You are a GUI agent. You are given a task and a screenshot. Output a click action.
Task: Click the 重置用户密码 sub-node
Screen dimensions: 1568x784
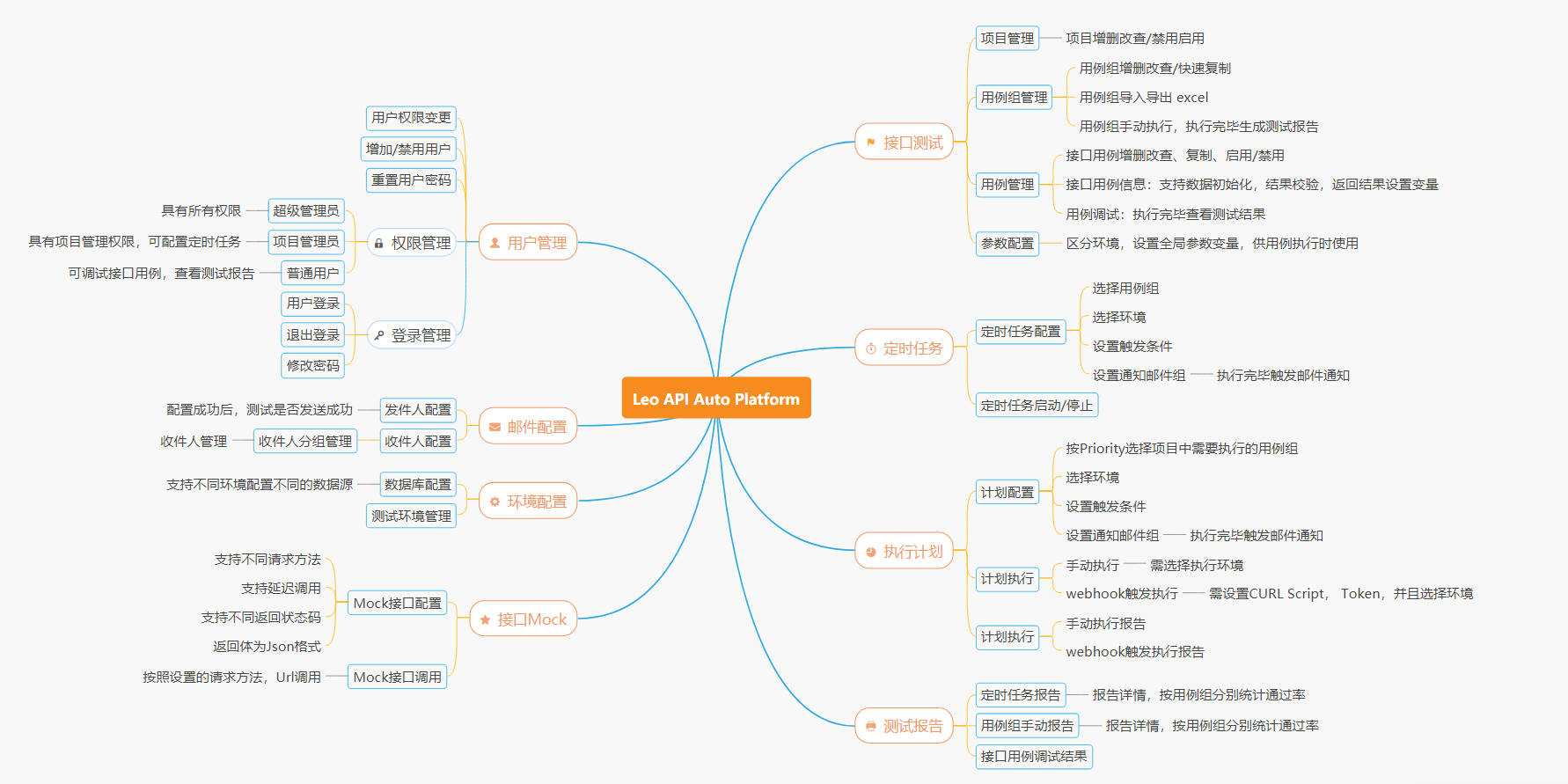411,180
